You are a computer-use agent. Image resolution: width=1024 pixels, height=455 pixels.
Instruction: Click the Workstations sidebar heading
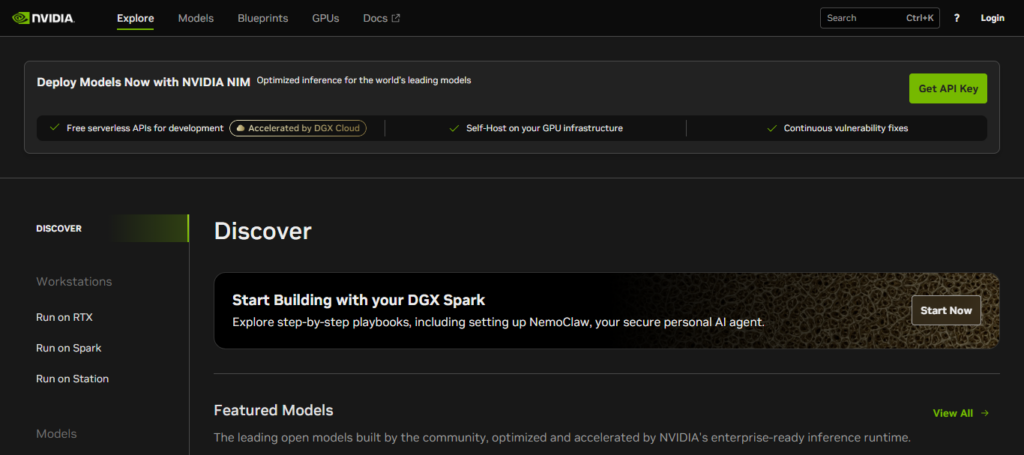[x=74, y=281]
